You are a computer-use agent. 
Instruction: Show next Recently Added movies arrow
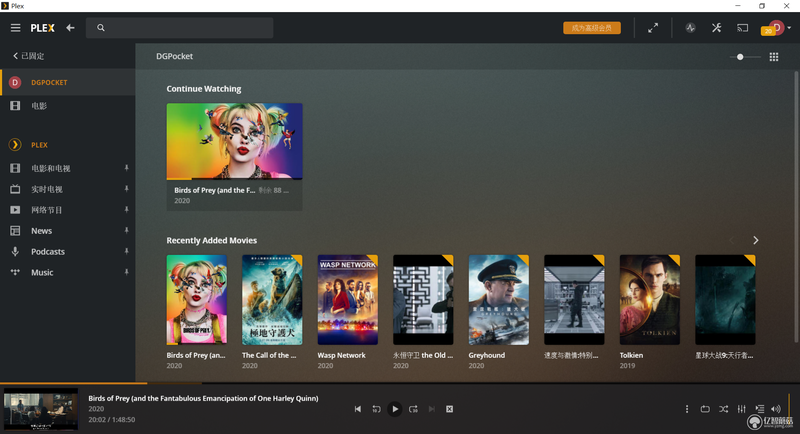(x=756, y=240)
